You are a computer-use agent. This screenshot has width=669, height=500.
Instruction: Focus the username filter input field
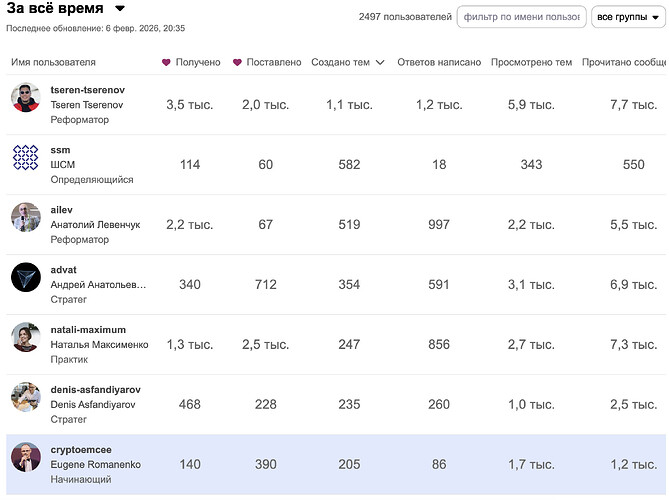pyautogui.click(x=520, y=17)
